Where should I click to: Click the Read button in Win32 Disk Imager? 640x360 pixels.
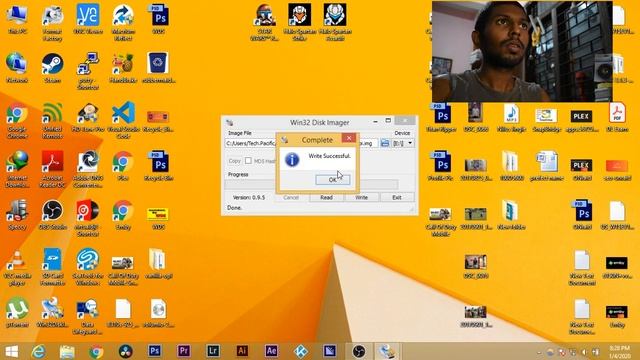tap(326, 198)
